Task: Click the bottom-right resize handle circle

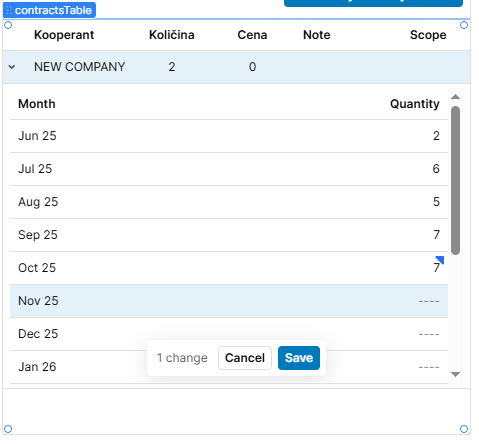Action: [x=464, y=429]
